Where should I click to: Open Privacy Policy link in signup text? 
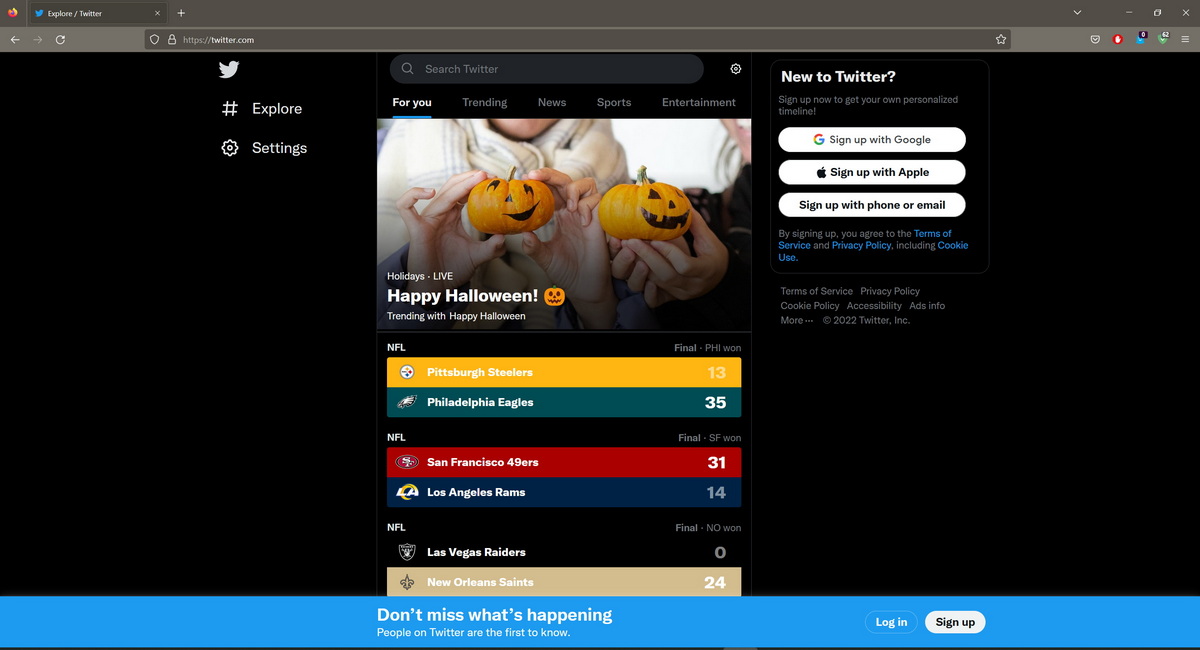pos(861,245)
